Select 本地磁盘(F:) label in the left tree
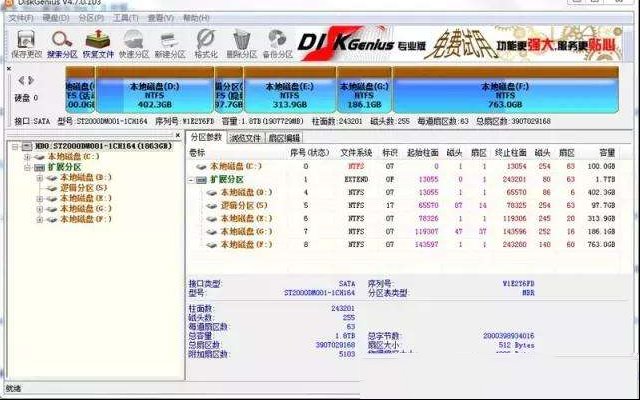The width and height of the screenshot is (640, 400). (86, 219)
